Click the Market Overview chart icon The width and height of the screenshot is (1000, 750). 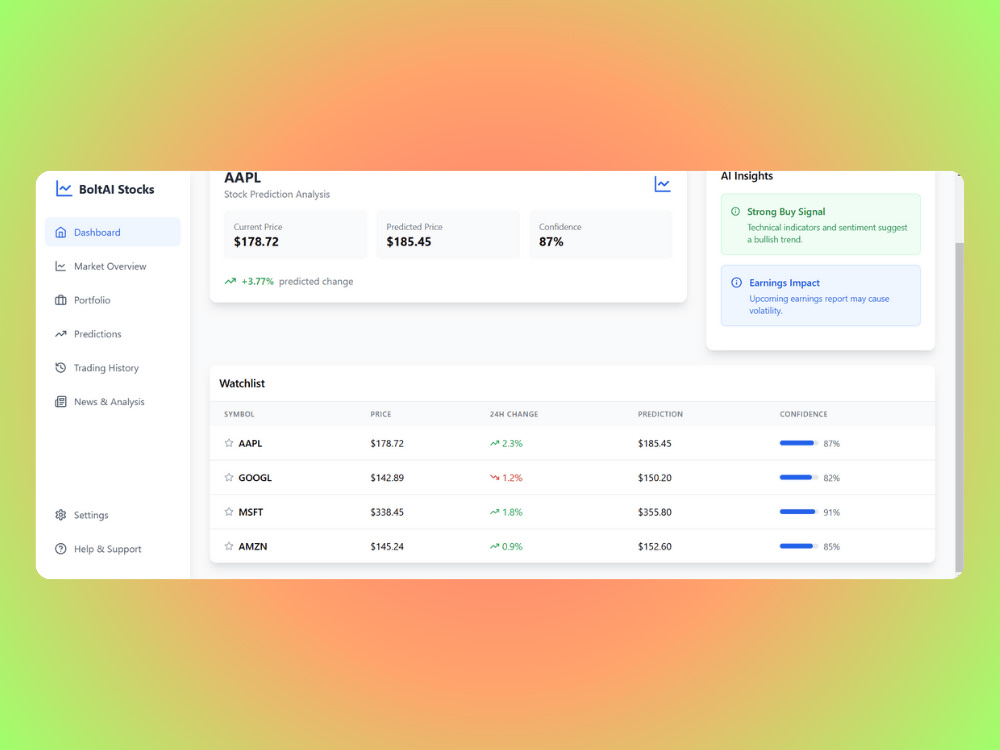click(61, 265)
